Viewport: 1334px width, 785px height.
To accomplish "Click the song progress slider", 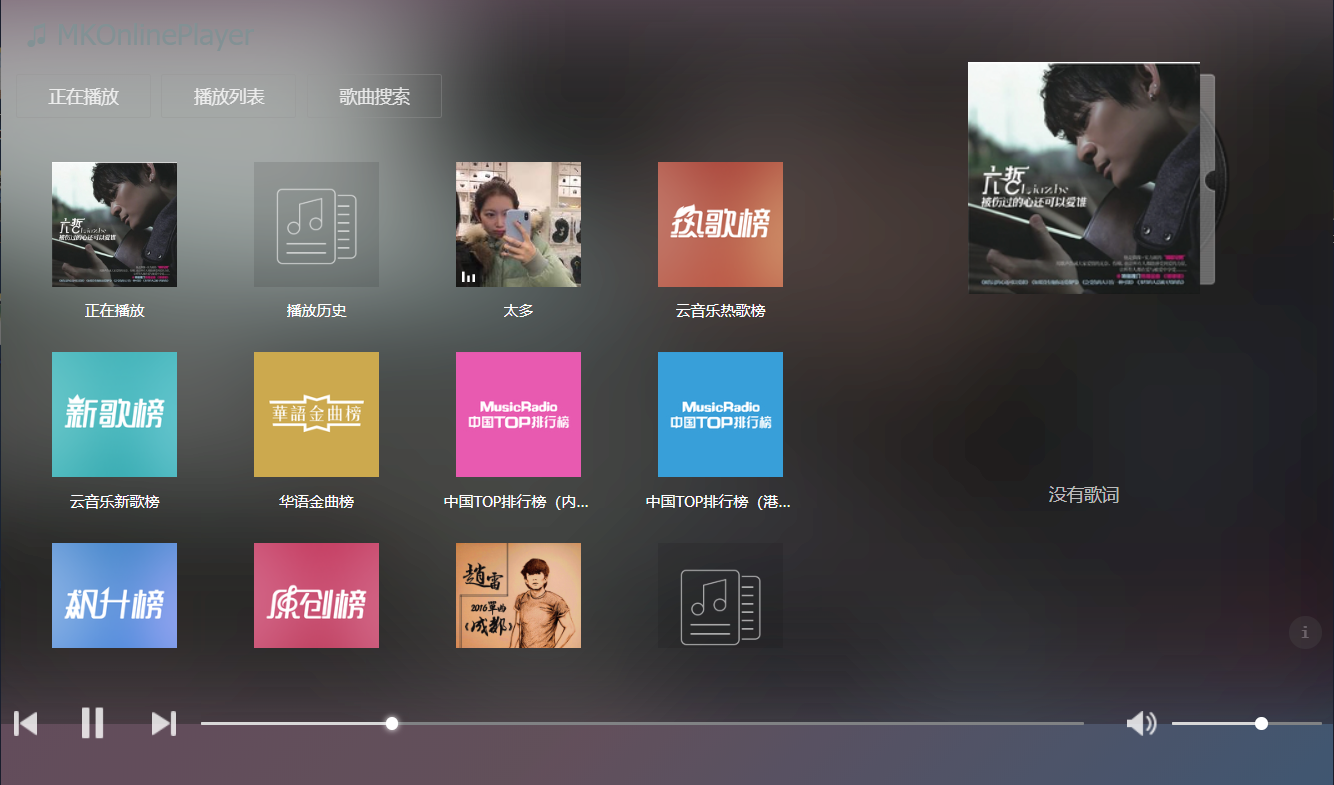I will (x=642, y=723).
